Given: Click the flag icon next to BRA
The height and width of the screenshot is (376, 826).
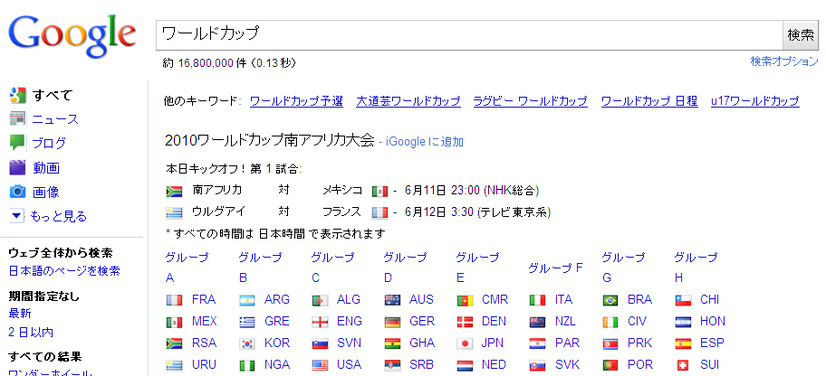Looking at the screenshot, I should [x=611, y=300].
